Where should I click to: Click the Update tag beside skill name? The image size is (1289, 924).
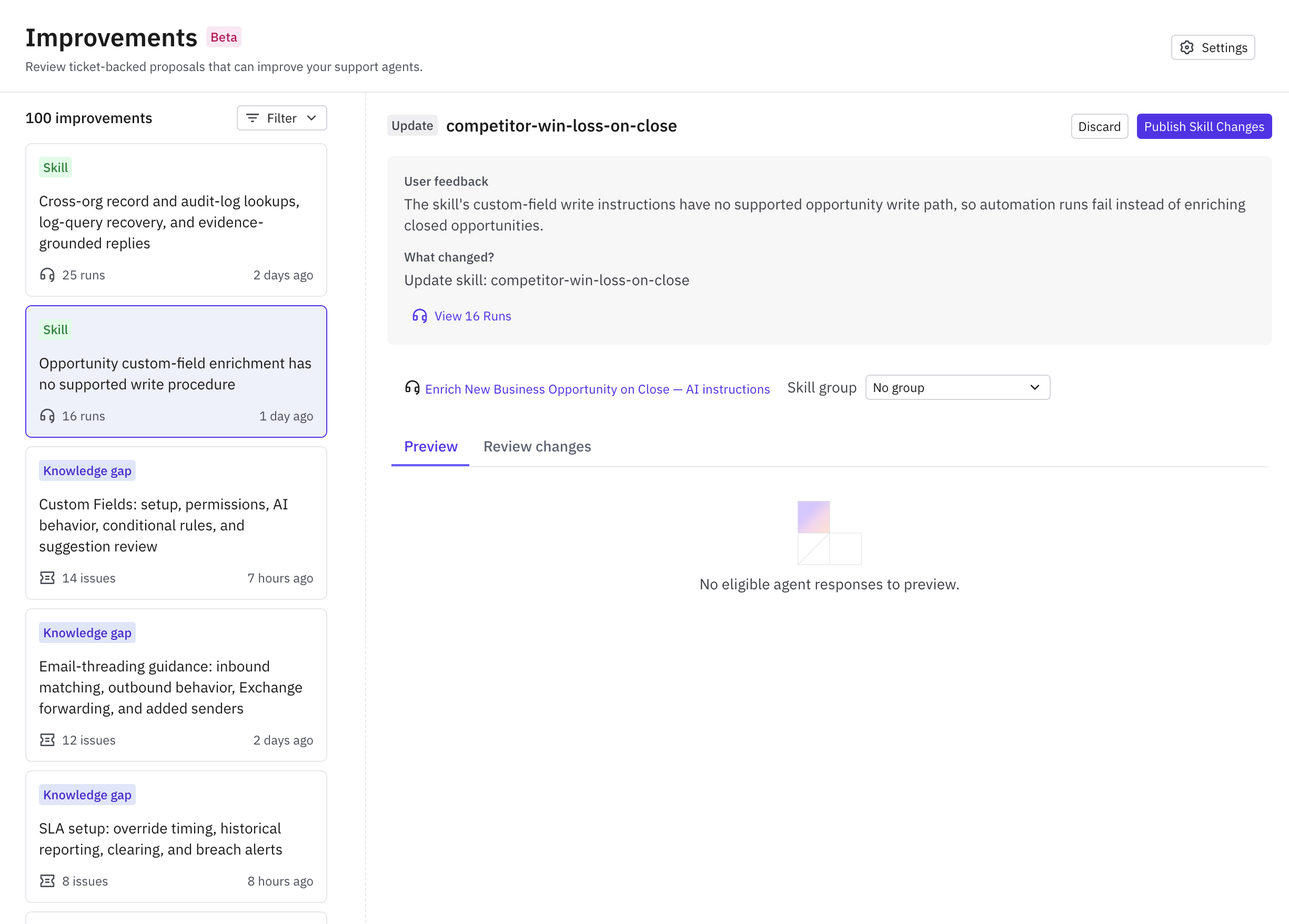click(x=412, y=126)
